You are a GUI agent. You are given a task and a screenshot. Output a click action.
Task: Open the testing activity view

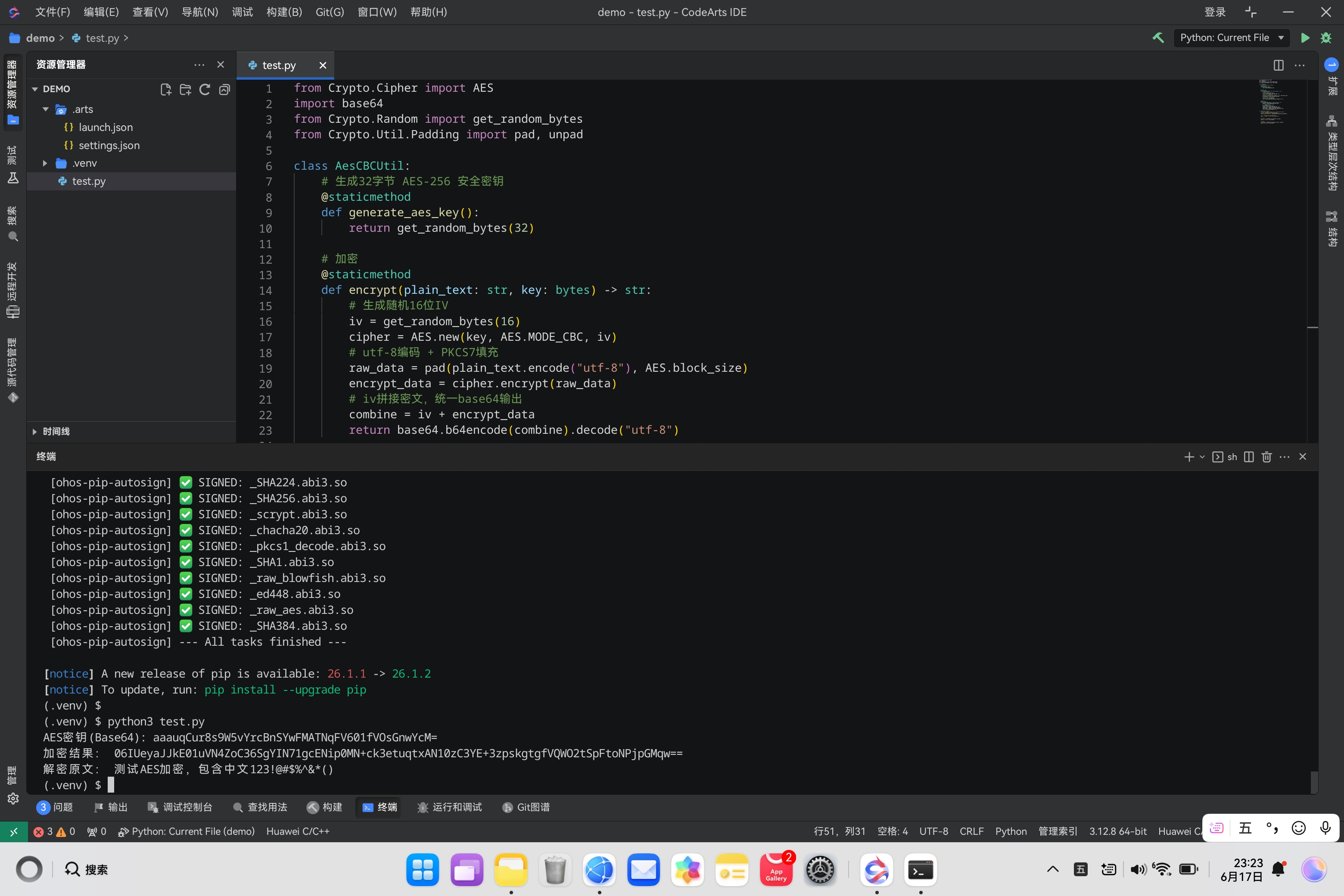coord(12,165)
